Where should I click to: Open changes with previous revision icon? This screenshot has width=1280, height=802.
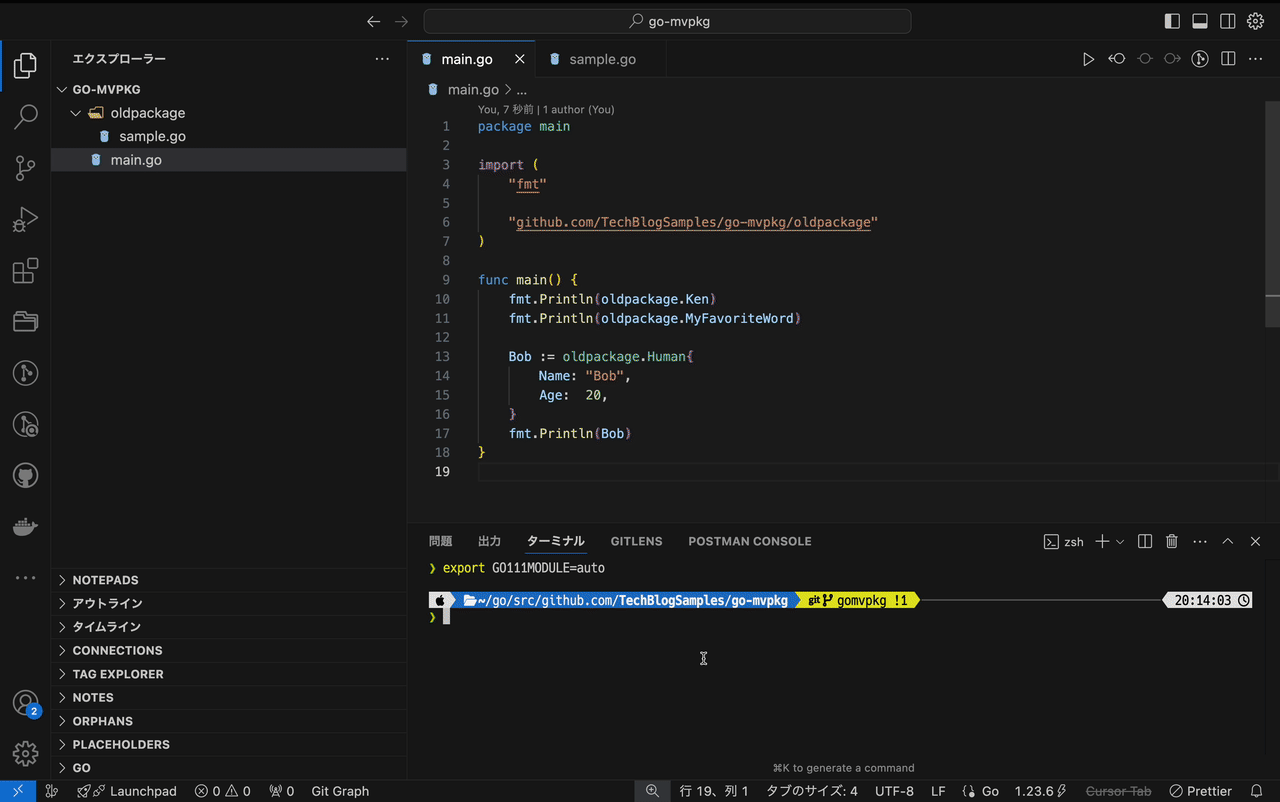click(1117, 59)
